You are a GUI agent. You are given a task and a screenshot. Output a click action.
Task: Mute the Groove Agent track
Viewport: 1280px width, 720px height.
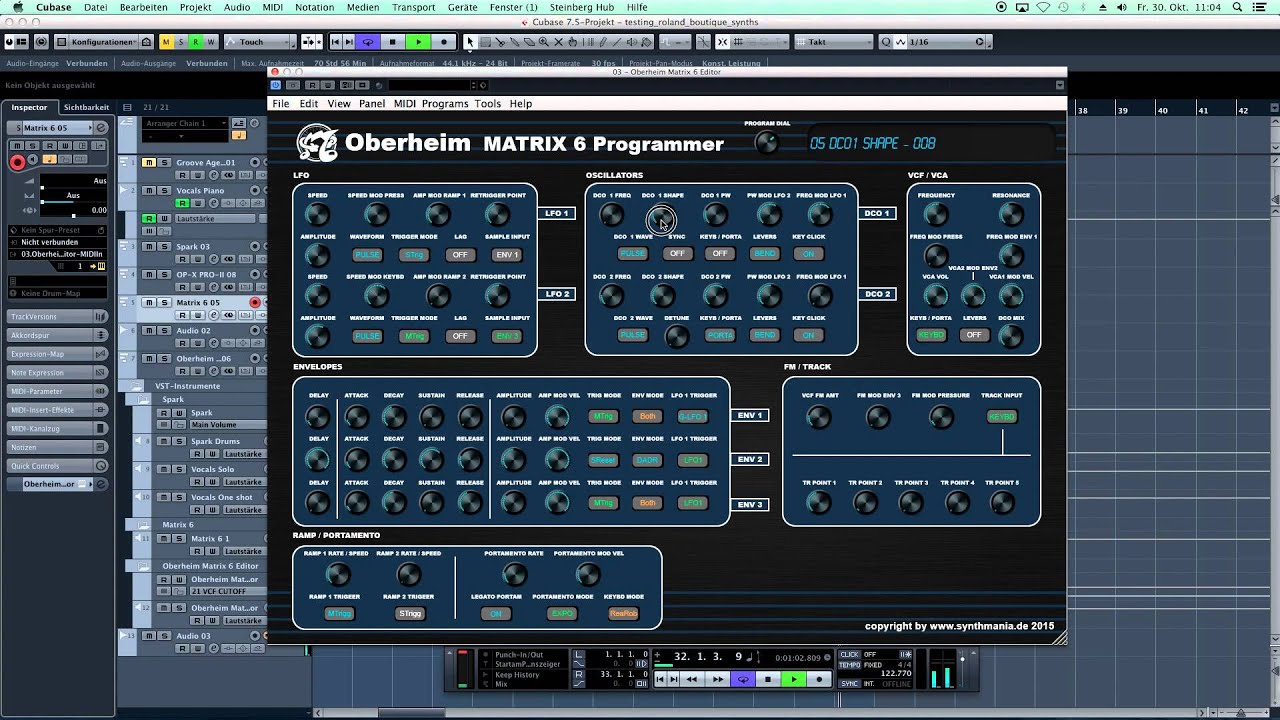point(148,162)
